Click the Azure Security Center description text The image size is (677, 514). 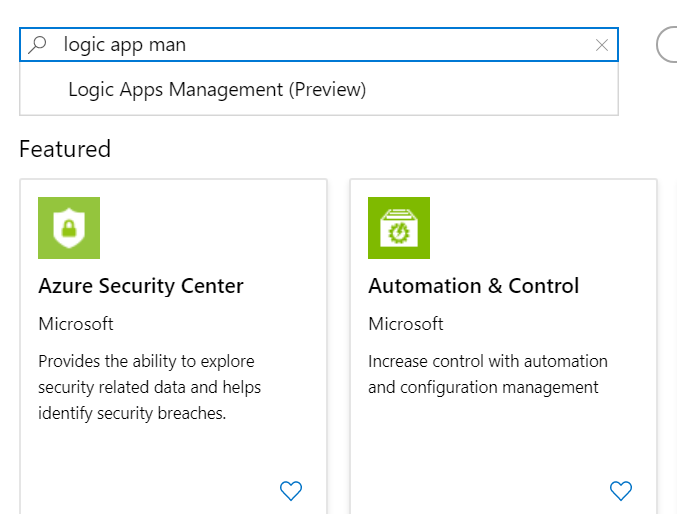click(x=149, y=387)
